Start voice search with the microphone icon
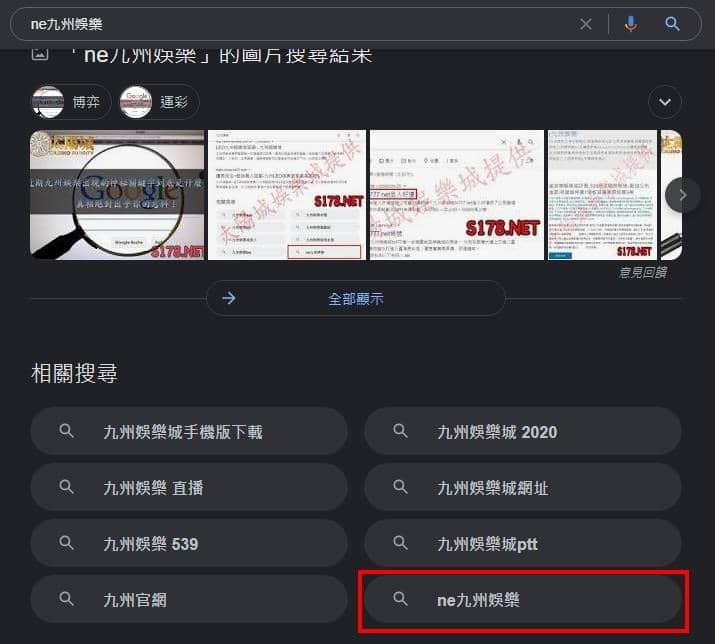This screenshot has width=715, height=644. [631, 24]
